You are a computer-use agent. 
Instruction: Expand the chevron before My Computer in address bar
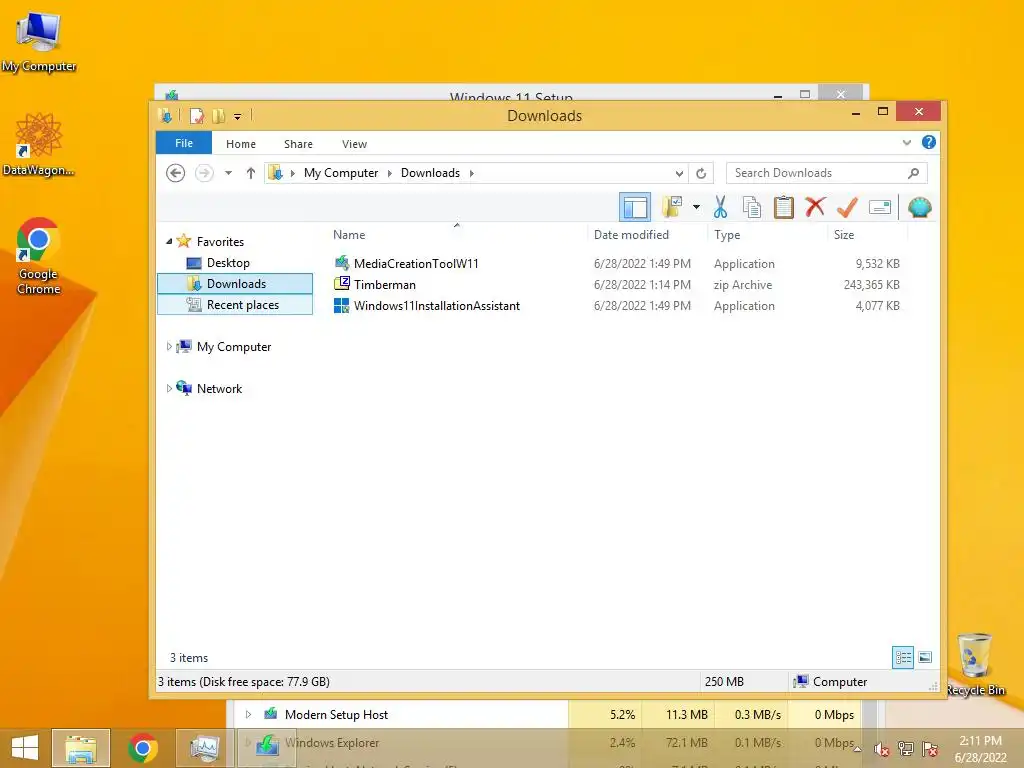coord(293,173)
